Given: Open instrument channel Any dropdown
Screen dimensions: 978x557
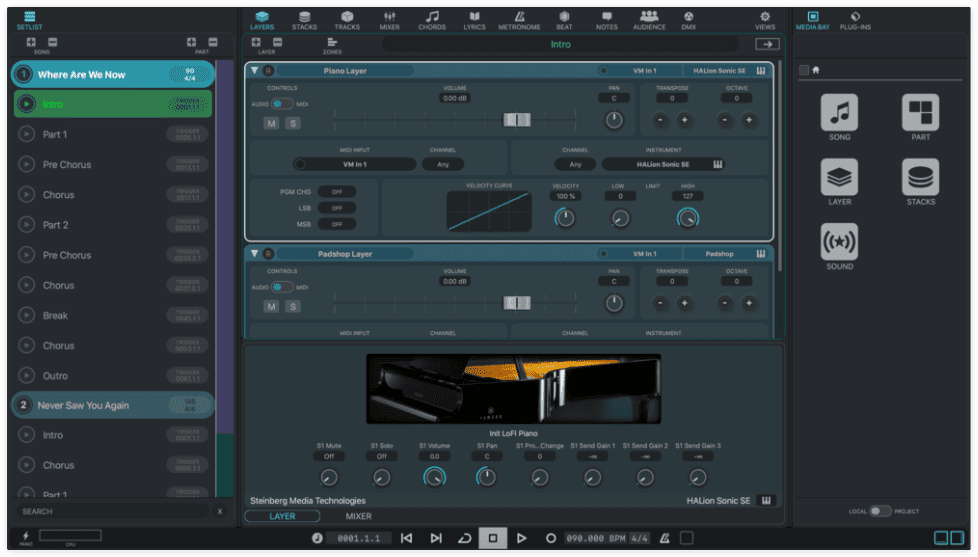Looking at the screenshot, I should click(x=575, y=164).
